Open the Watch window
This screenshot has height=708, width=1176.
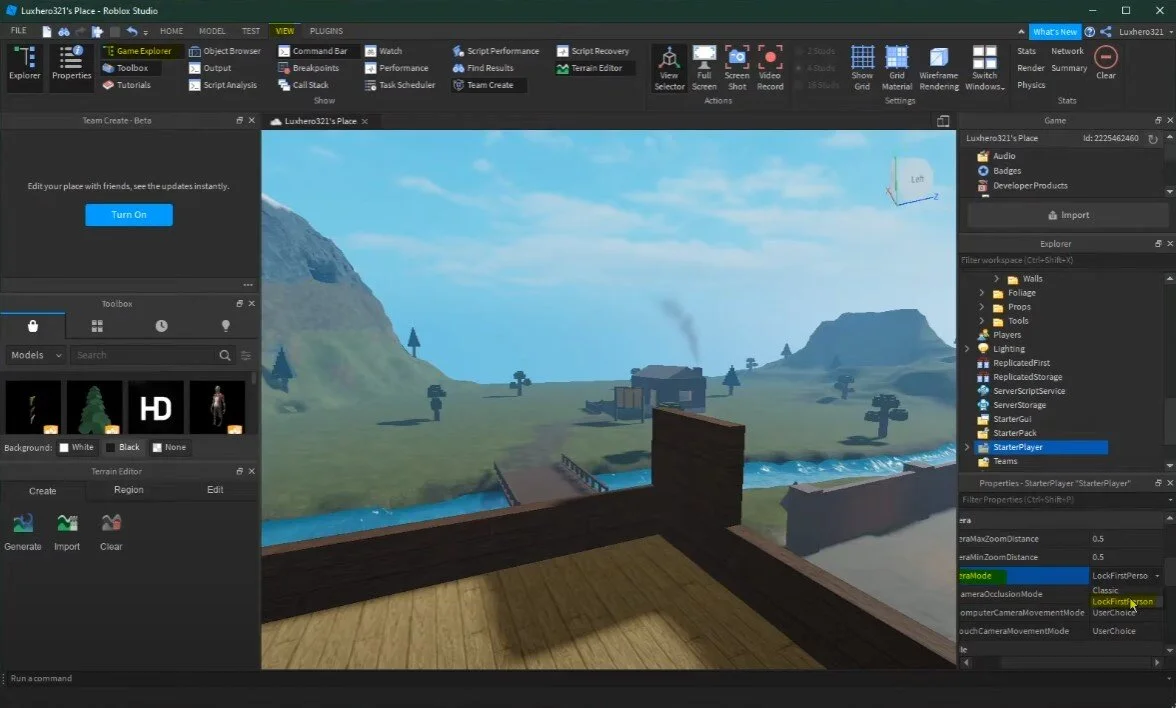(x=383, y=51)
